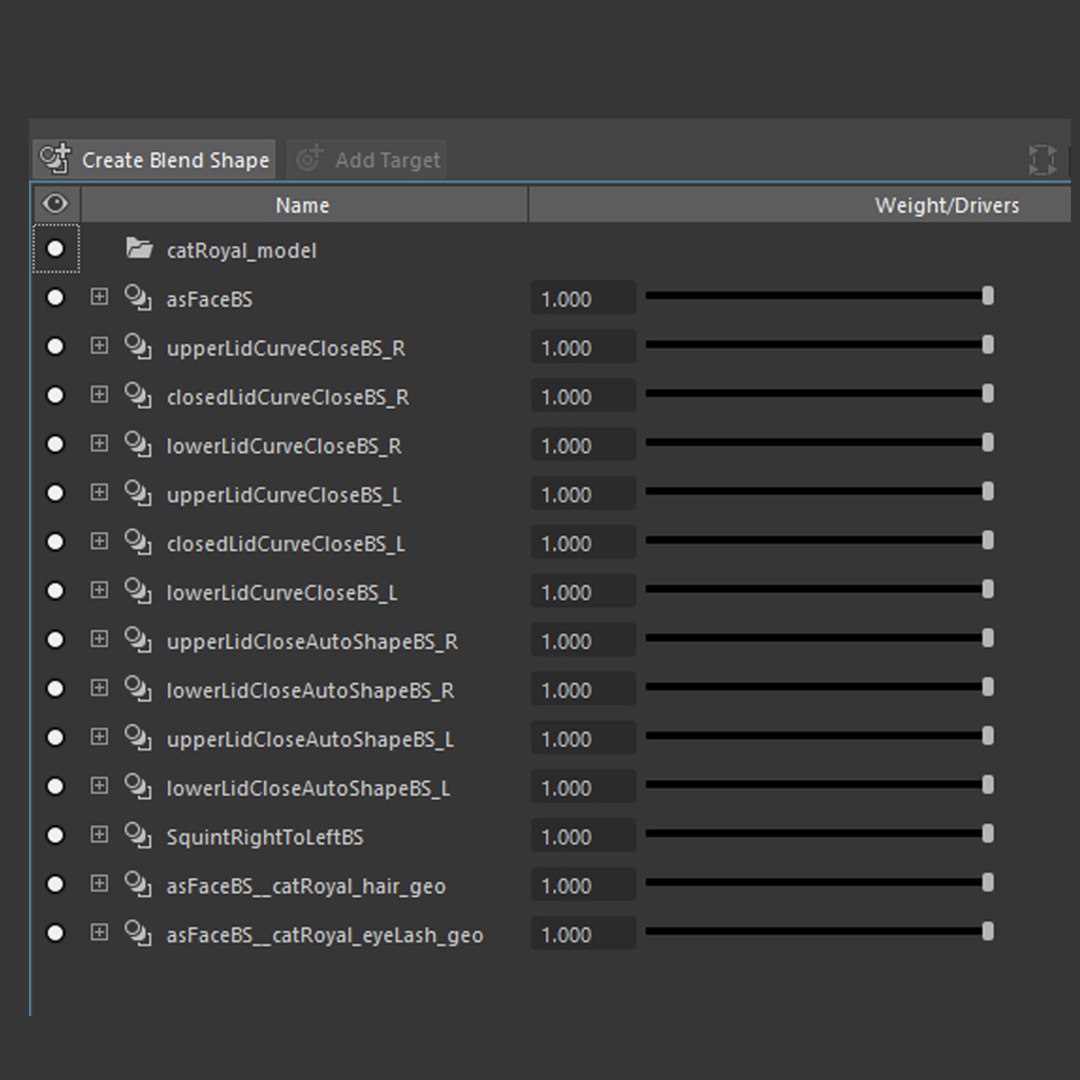Expand asFaceBS__catRoyal_eyeLash_geo targets
The width and height of the screenshot is (1080, 1080).
point(99,933)
